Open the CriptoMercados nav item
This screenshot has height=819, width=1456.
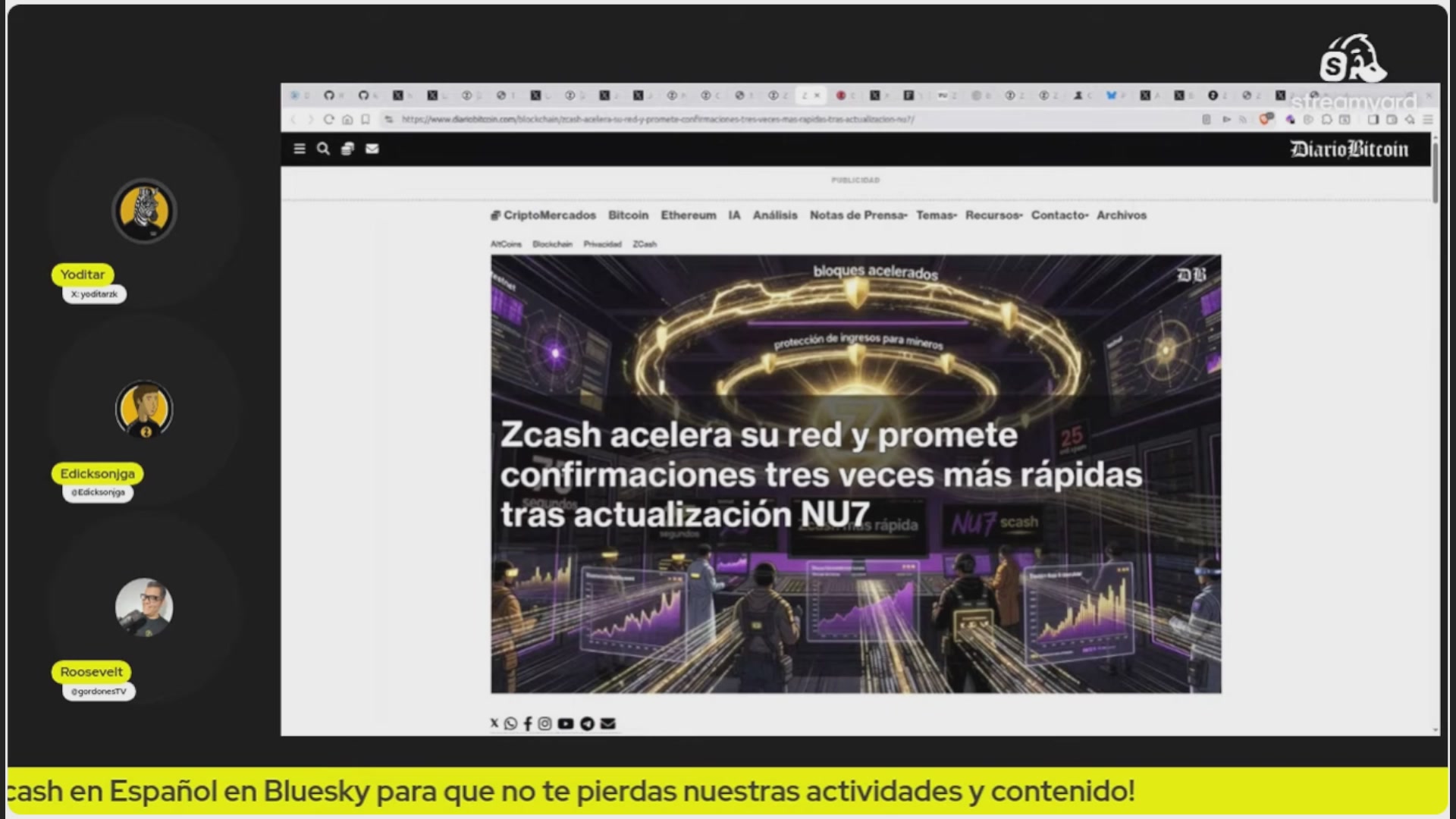543,215
